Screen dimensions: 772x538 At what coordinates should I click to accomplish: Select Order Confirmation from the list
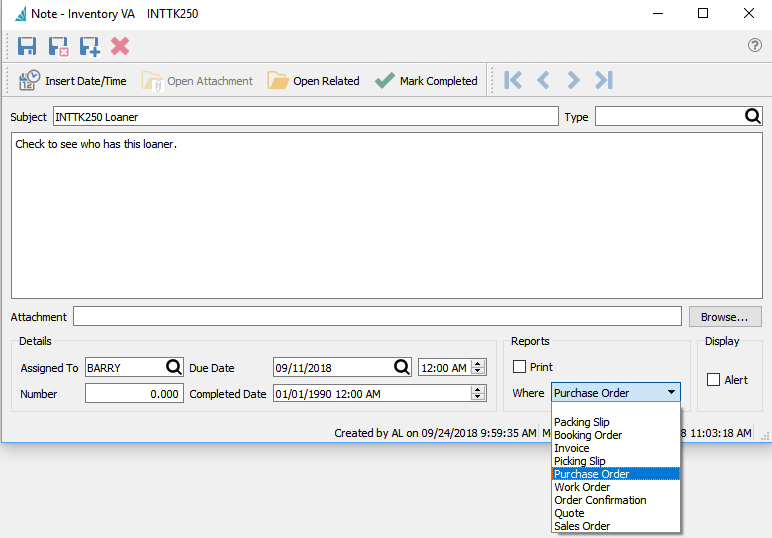pos(616,500)
